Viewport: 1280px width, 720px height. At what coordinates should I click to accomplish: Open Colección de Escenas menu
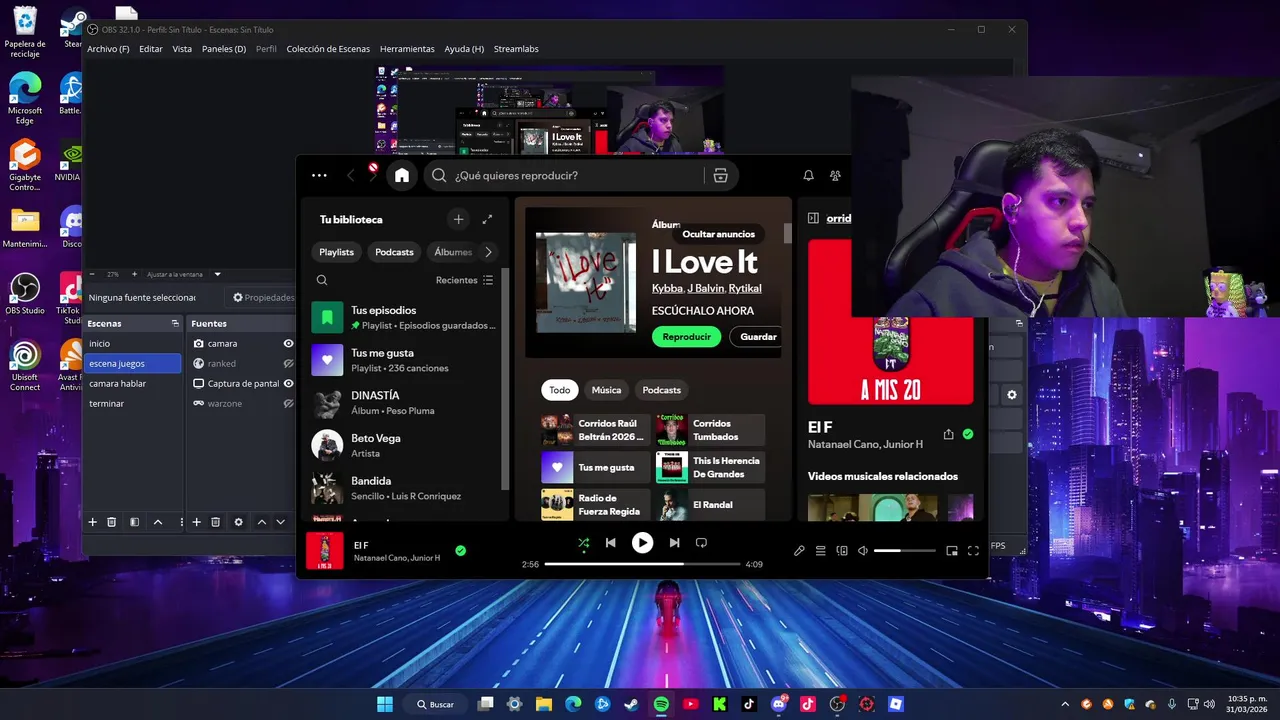click(328, 49)
